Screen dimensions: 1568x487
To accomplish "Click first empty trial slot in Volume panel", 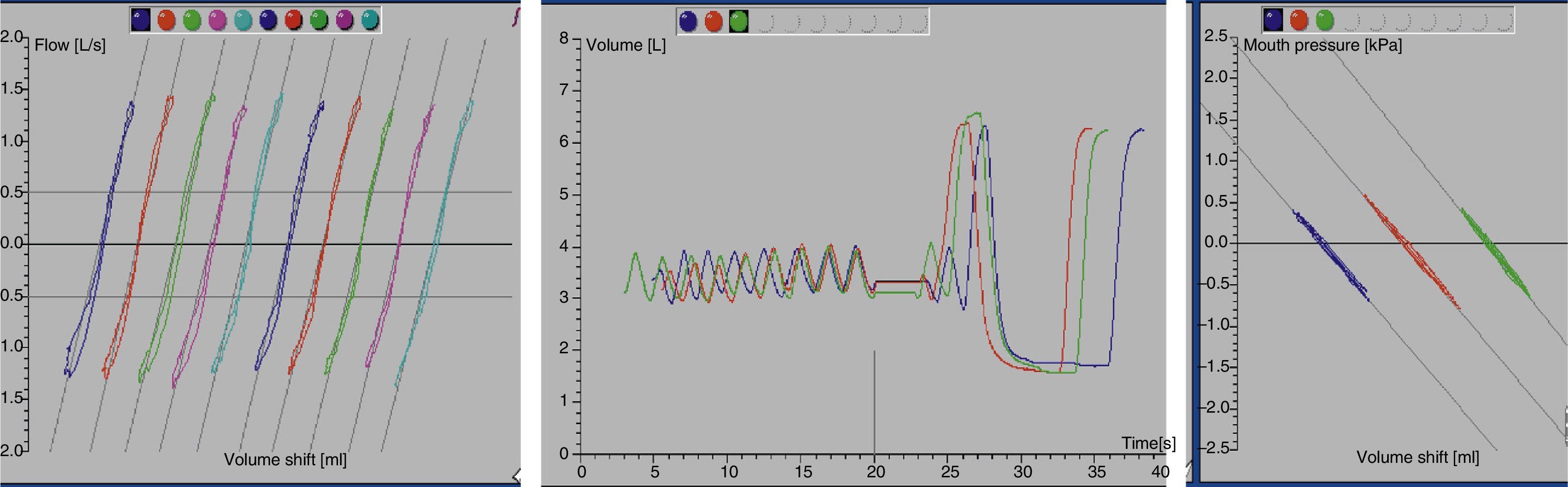I will (x=765, y=23).
